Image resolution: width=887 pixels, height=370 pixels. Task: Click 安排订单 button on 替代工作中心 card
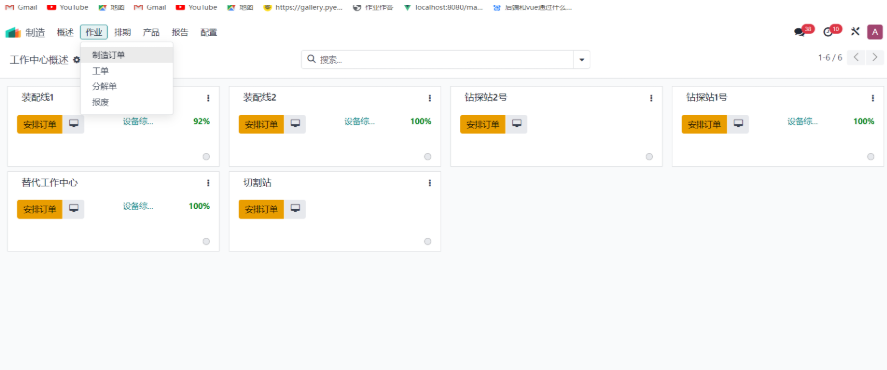tap(40, 209)
